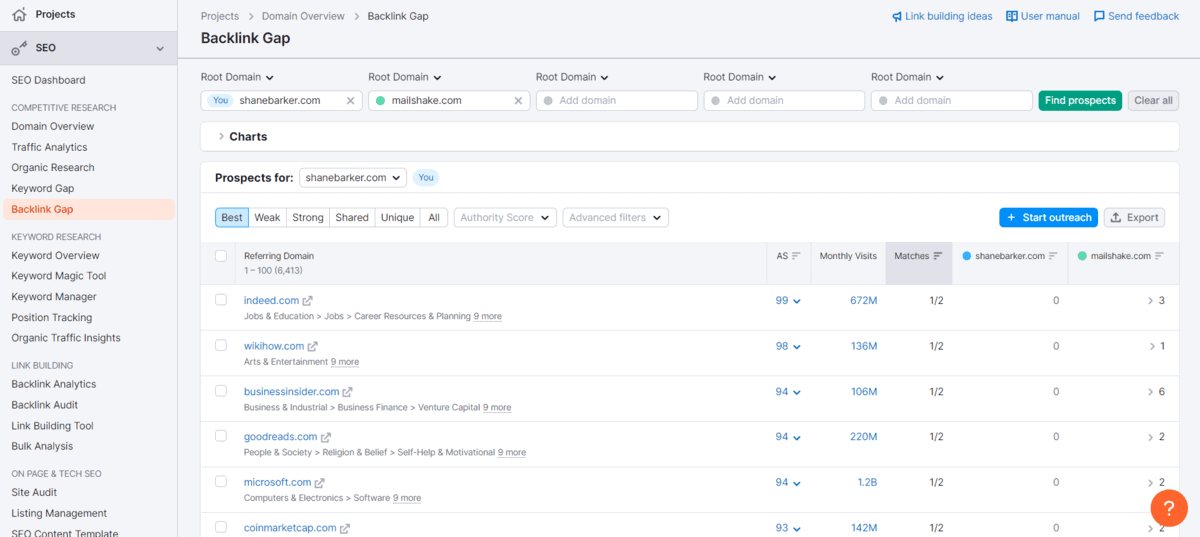Sort by AS column icon

(x=796, y=257)
